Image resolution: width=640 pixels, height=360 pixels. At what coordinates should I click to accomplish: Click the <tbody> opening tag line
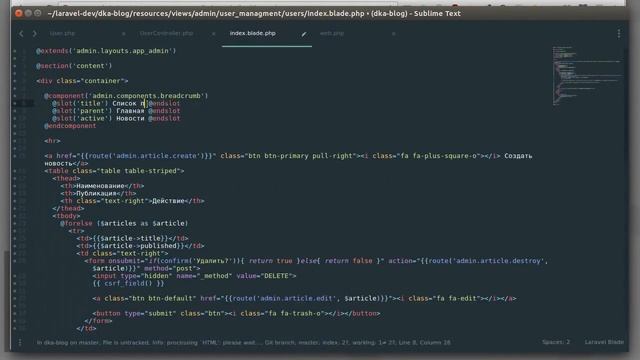click(66, 216)
